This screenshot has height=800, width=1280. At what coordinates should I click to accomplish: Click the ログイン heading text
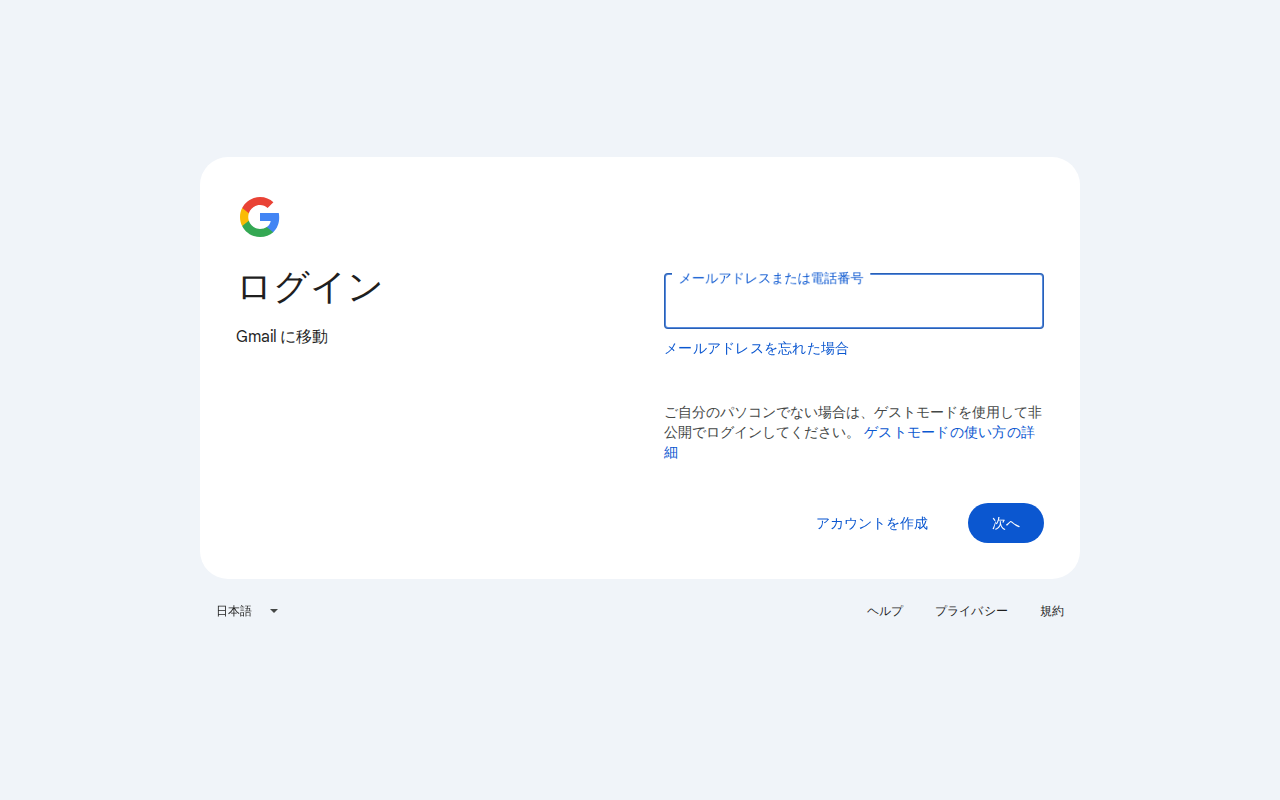[310, 288]
